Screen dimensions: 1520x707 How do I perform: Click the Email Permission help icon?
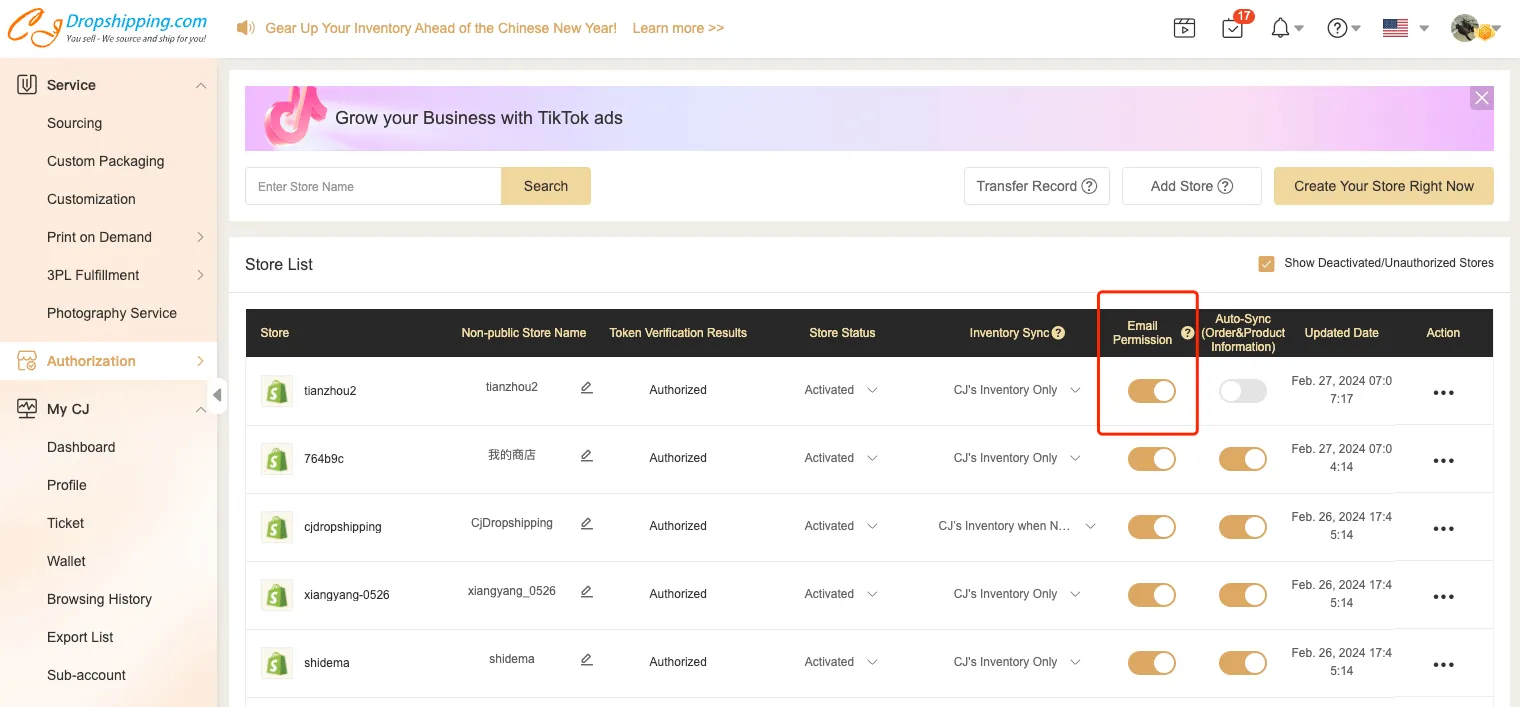[x=1187, y=333]
